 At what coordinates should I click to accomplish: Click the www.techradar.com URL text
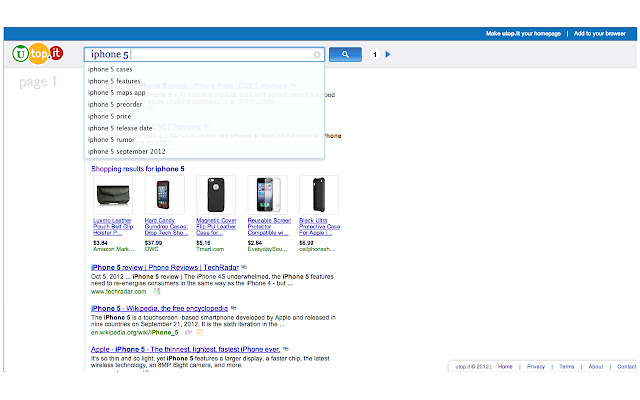(118, 292)
